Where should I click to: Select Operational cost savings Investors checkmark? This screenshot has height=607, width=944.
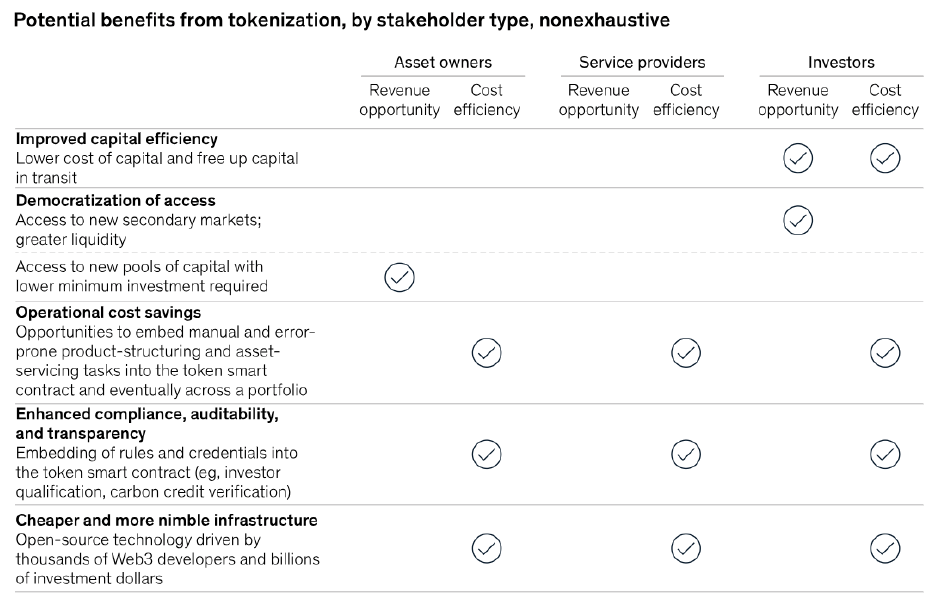885,352
